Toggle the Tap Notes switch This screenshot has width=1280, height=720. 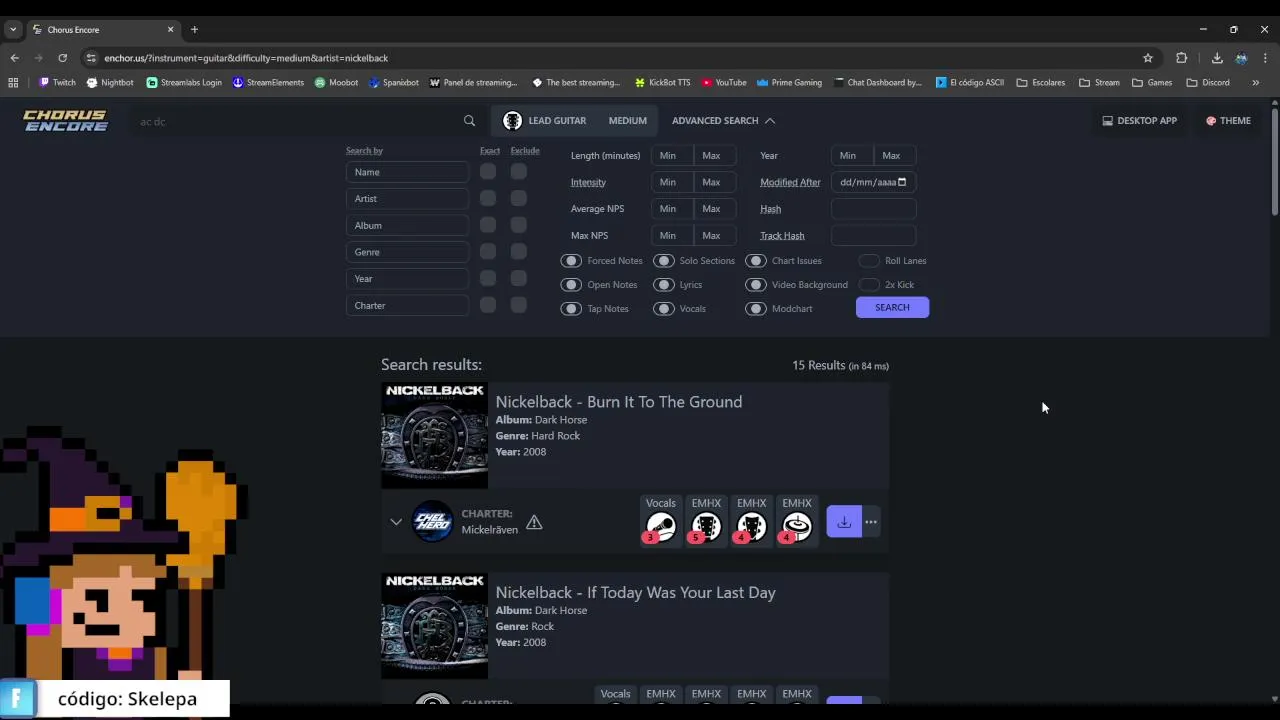tap(571, 309)
